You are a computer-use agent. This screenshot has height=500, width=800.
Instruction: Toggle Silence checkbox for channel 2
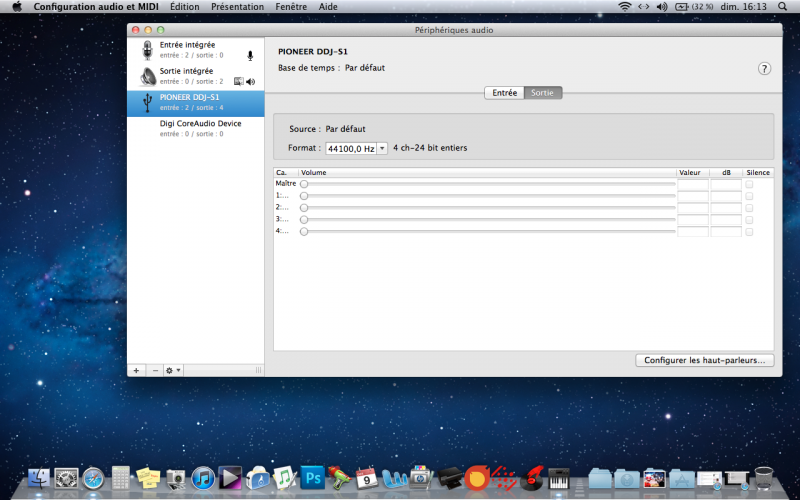749,208
